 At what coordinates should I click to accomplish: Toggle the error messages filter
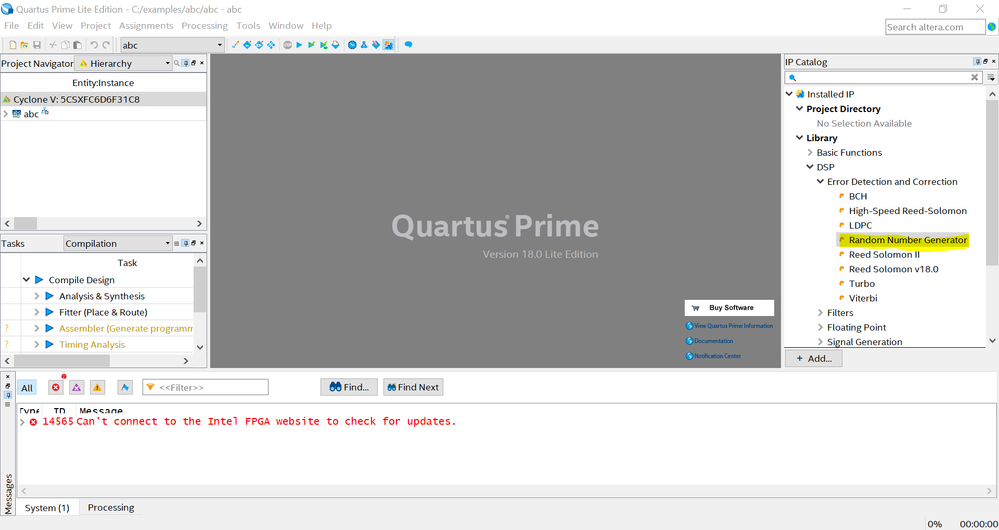56,387
